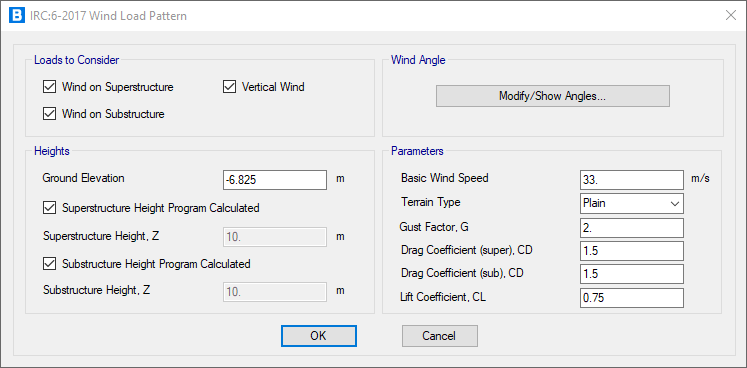
Task: Click the Basic Wind Speed field
Action: (632, 180)
